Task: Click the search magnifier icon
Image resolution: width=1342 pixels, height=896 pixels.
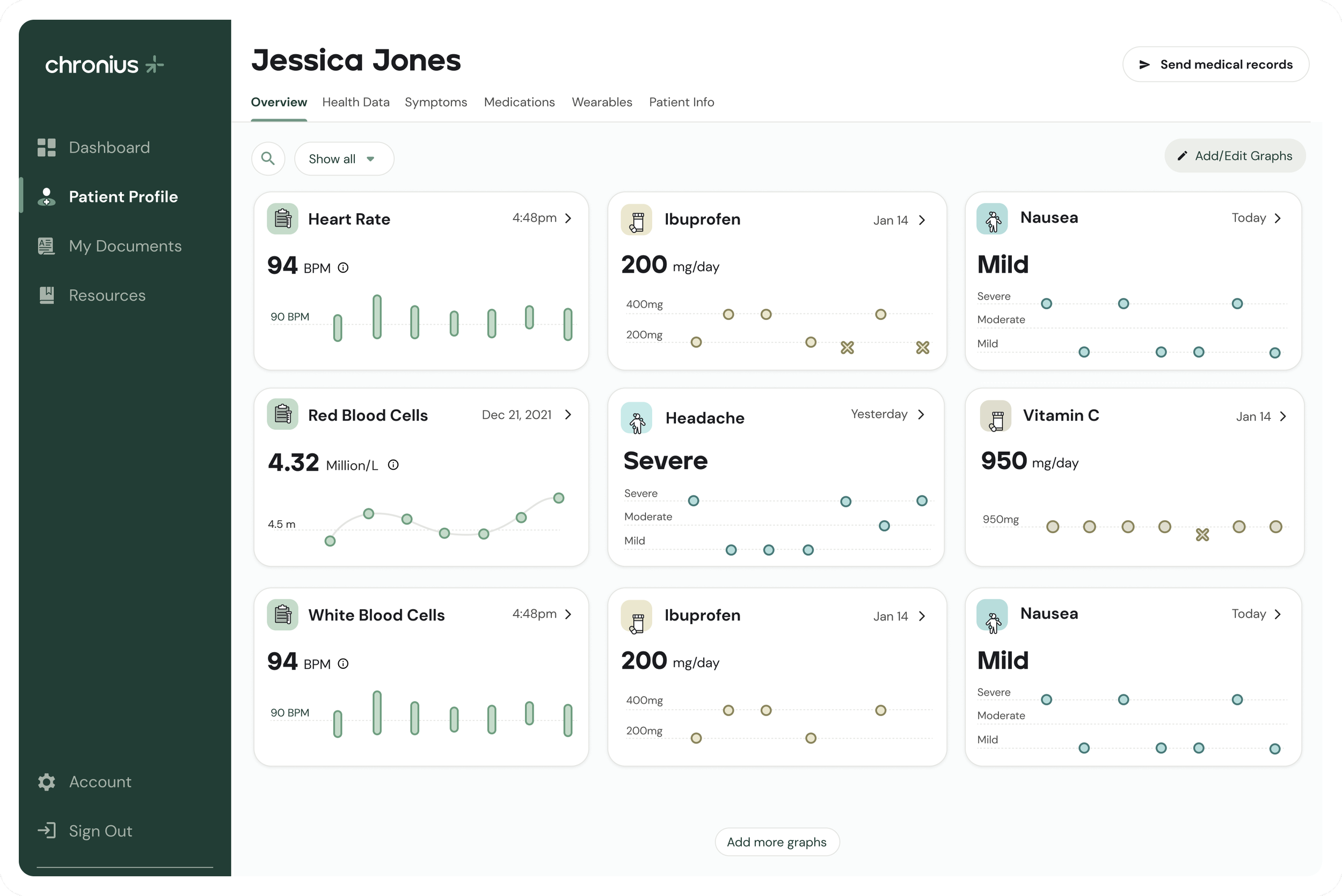Action: [x=268, y=158]
